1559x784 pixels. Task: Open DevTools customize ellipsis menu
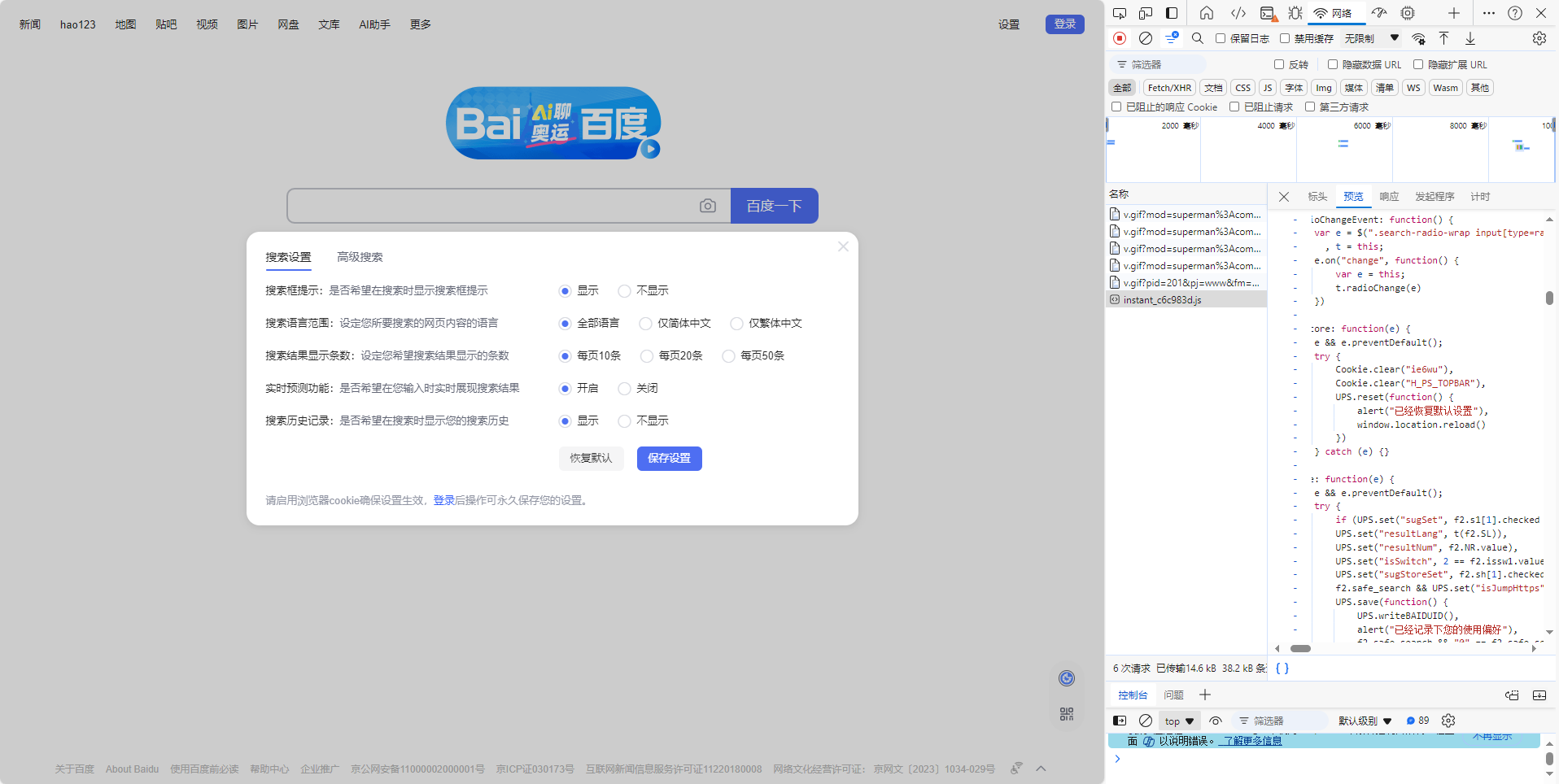click(1488, 13)
